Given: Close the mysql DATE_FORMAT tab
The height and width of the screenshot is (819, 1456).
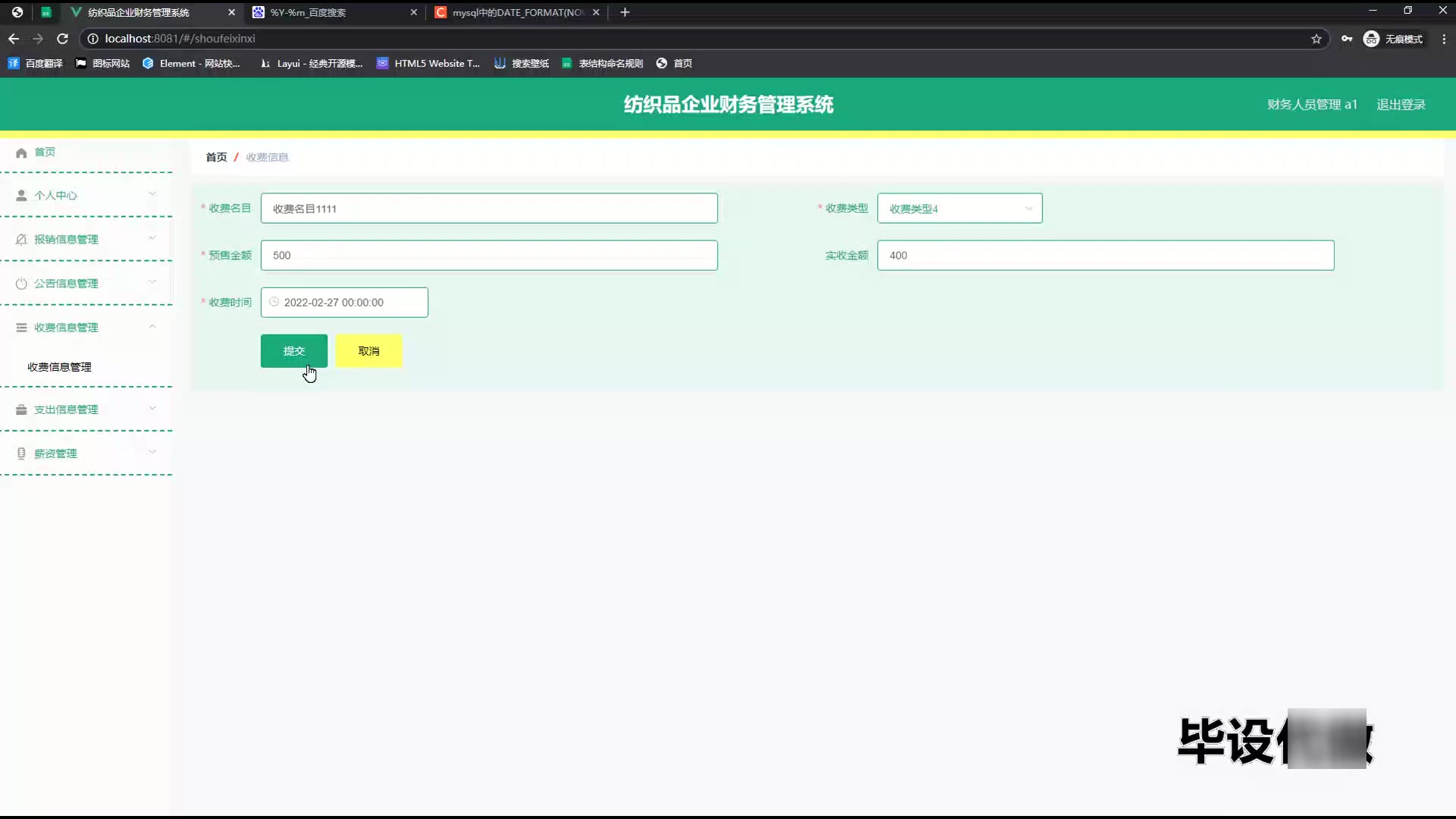Looking at the screenshot, I should pyautogui.click(x=596, y=12).
